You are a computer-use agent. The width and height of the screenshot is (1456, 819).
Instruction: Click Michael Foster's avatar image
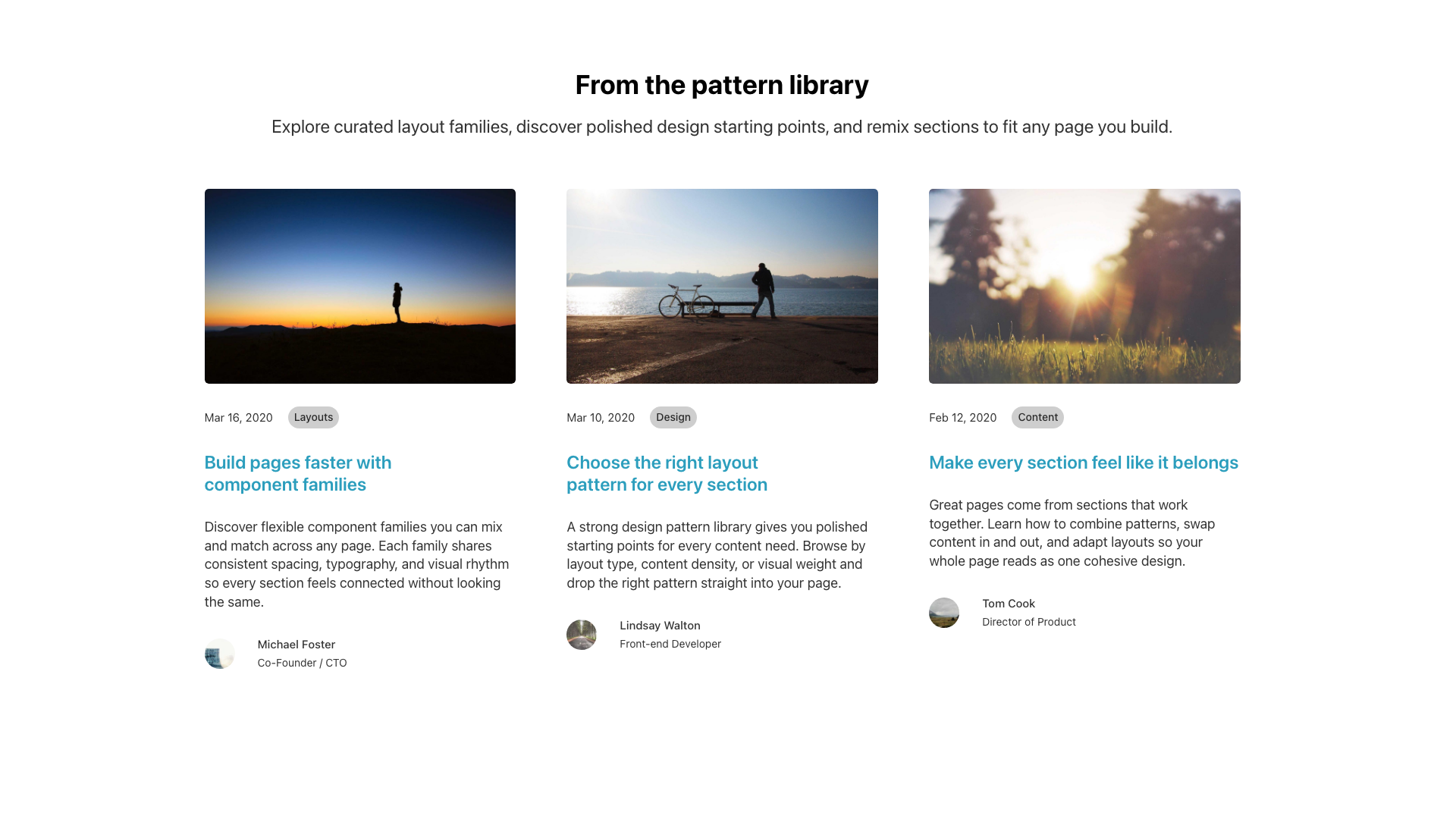tap(219, 654)
